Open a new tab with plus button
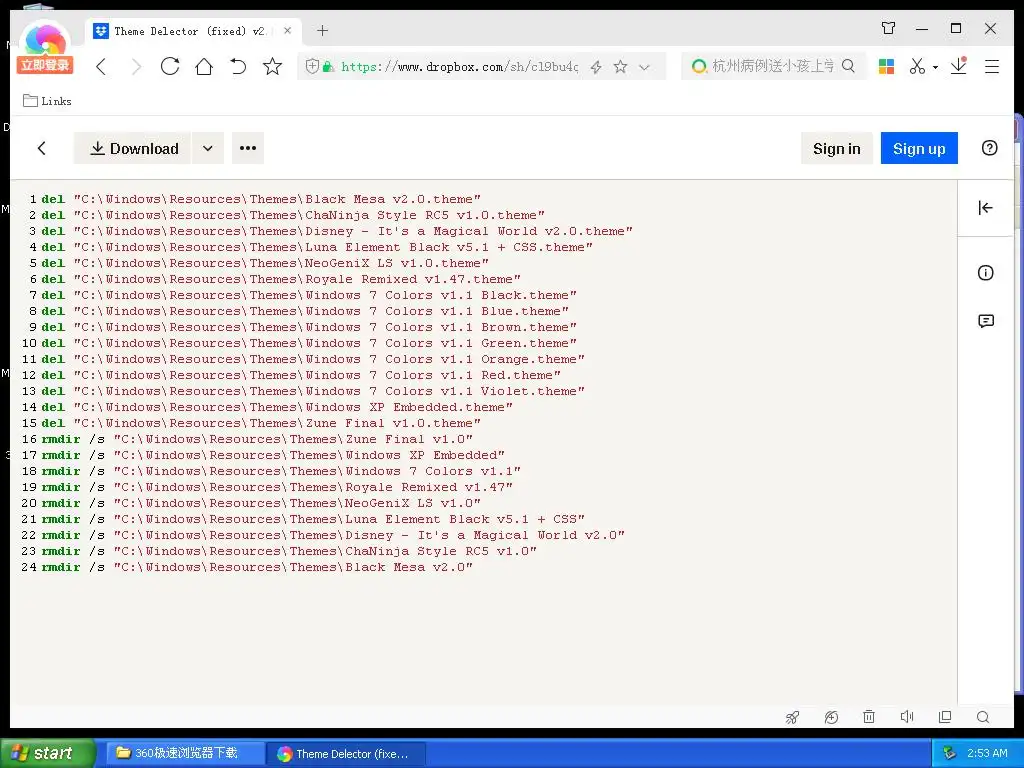Image resolution: width=1024 pixels, height=768 pixels. 323,30
